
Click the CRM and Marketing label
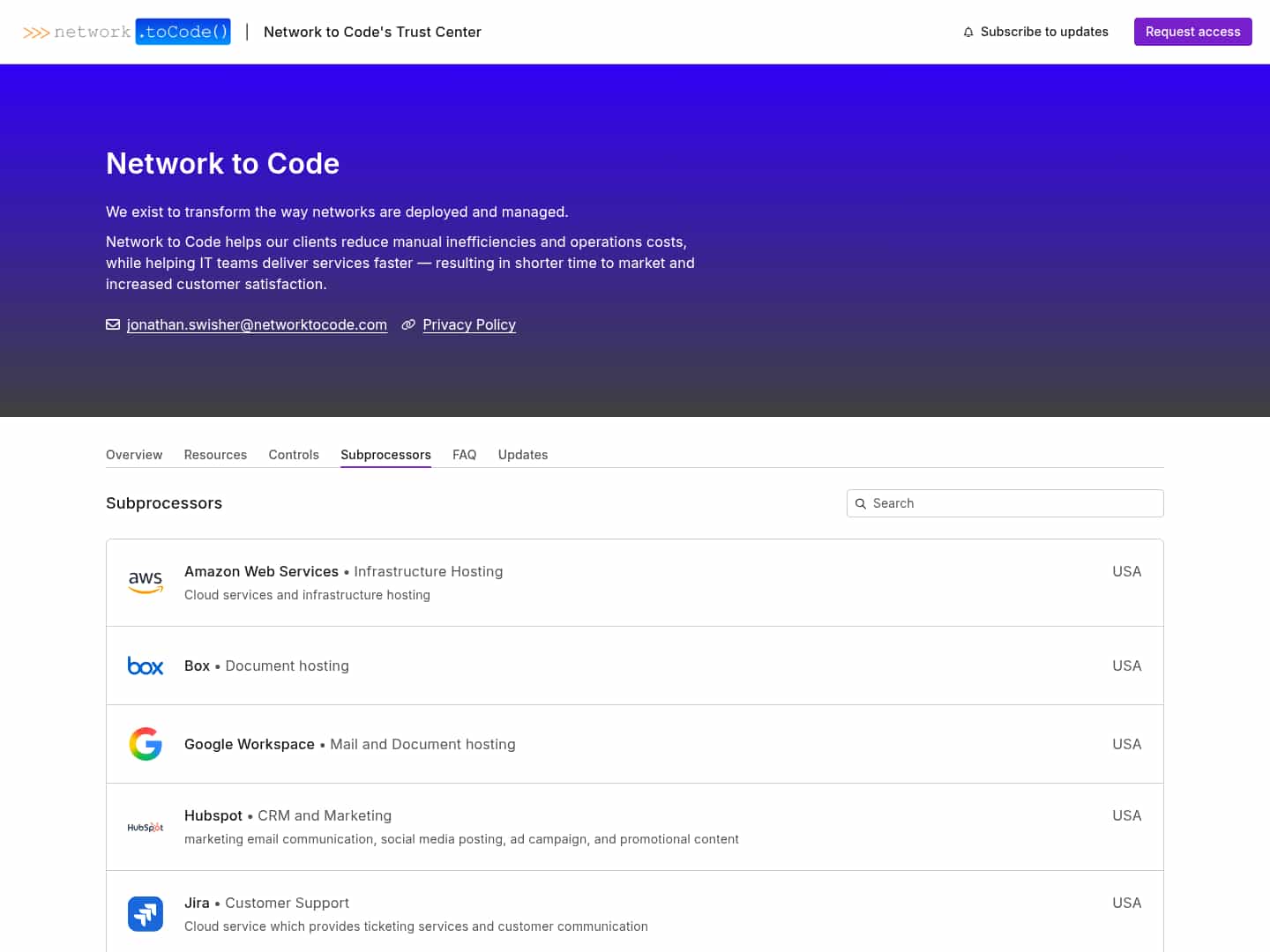(x=325, y=815)
